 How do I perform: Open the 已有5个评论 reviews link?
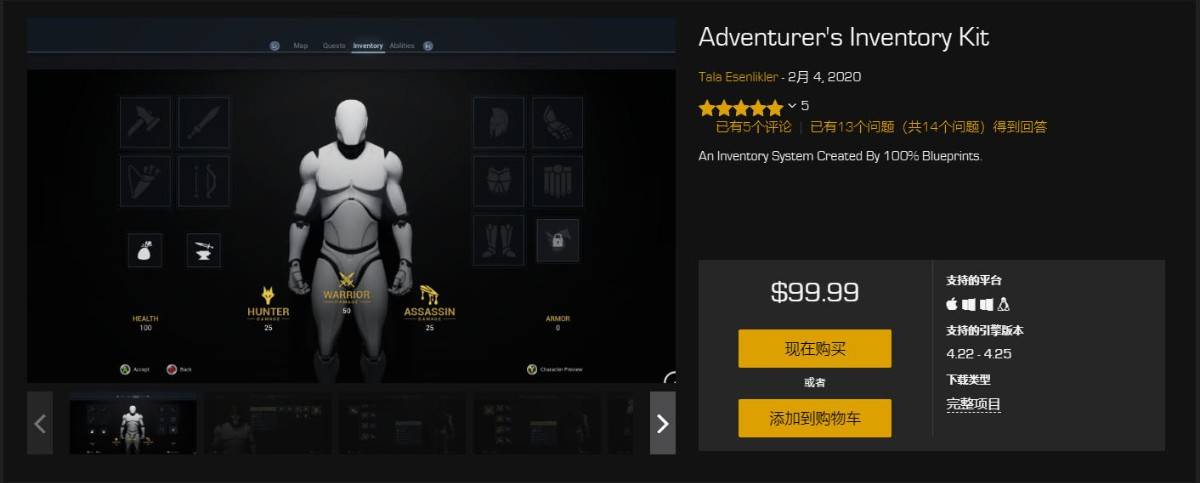754,127
